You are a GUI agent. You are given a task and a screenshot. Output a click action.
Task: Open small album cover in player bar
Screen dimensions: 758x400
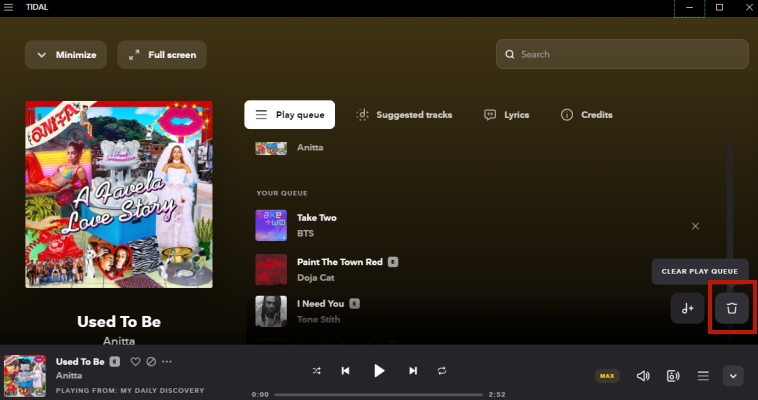(25, 376)
